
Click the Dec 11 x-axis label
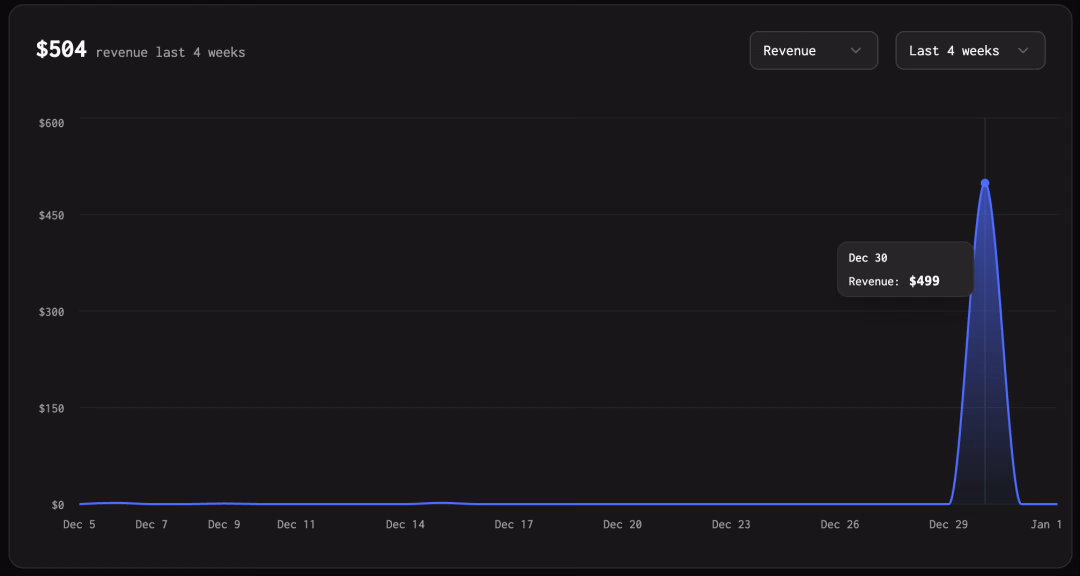[x=296, y=524]
